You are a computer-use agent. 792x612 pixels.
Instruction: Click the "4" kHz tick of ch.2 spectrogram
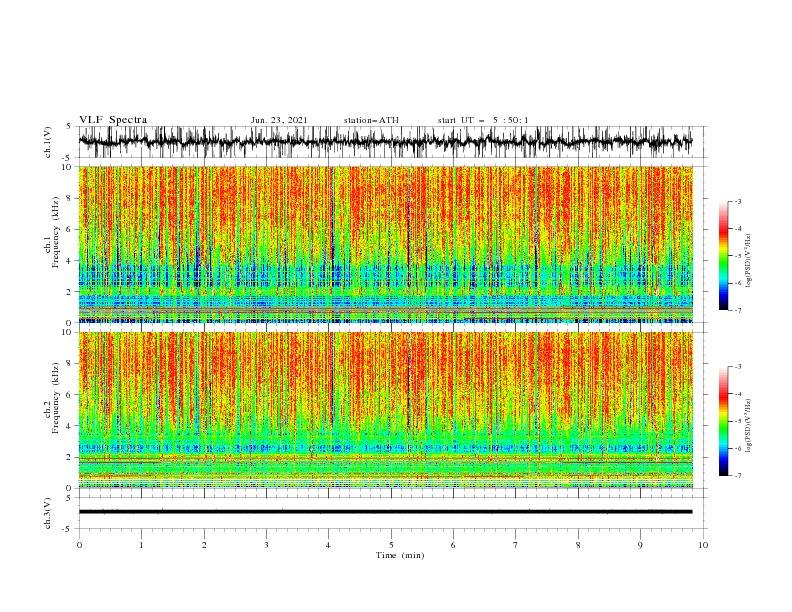click(x=70, y=426)
